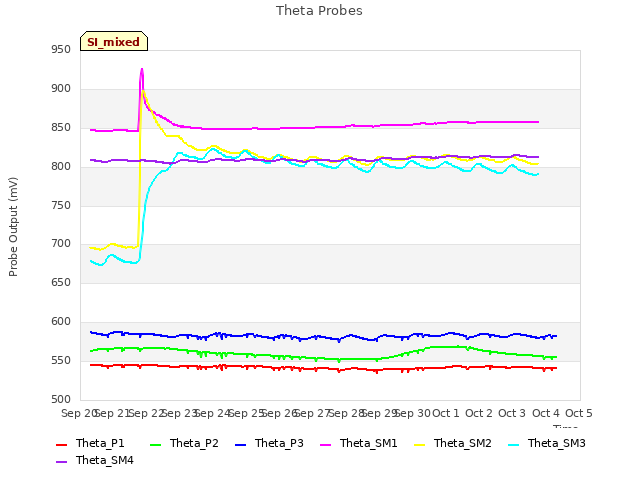Click the Oct 1 x-axis date label
640x480 pixels.
point(446,413)
